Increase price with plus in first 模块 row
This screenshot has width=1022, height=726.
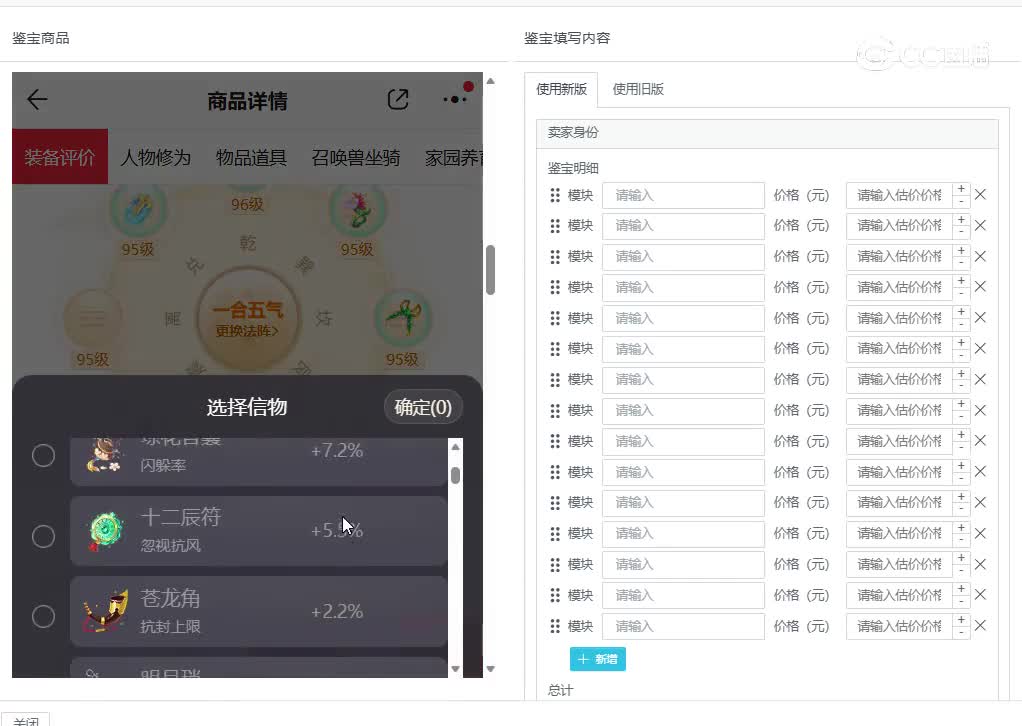point(961,188)
